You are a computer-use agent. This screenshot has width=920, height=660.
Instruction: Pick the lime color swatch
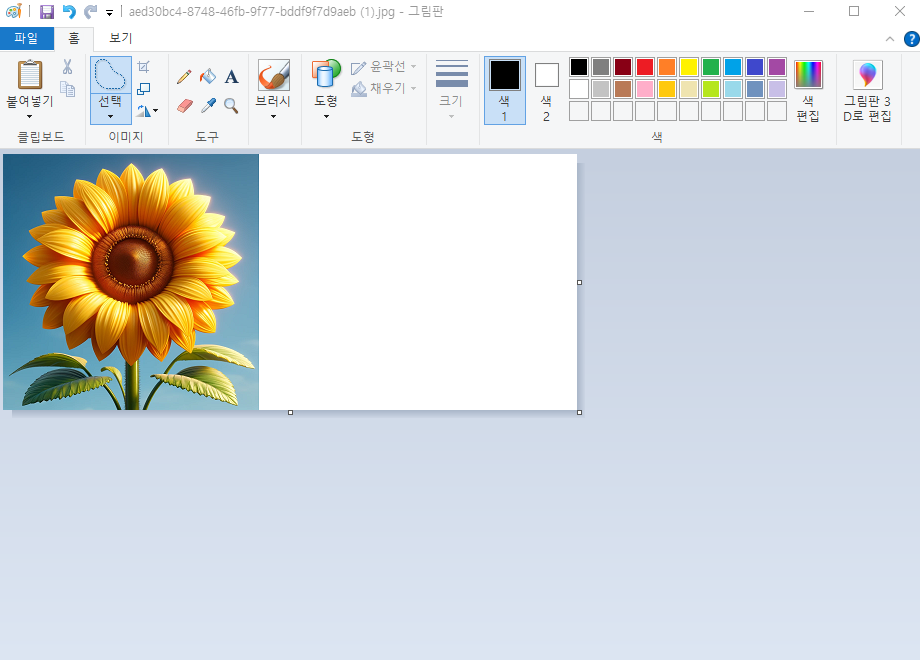(711, 89)
